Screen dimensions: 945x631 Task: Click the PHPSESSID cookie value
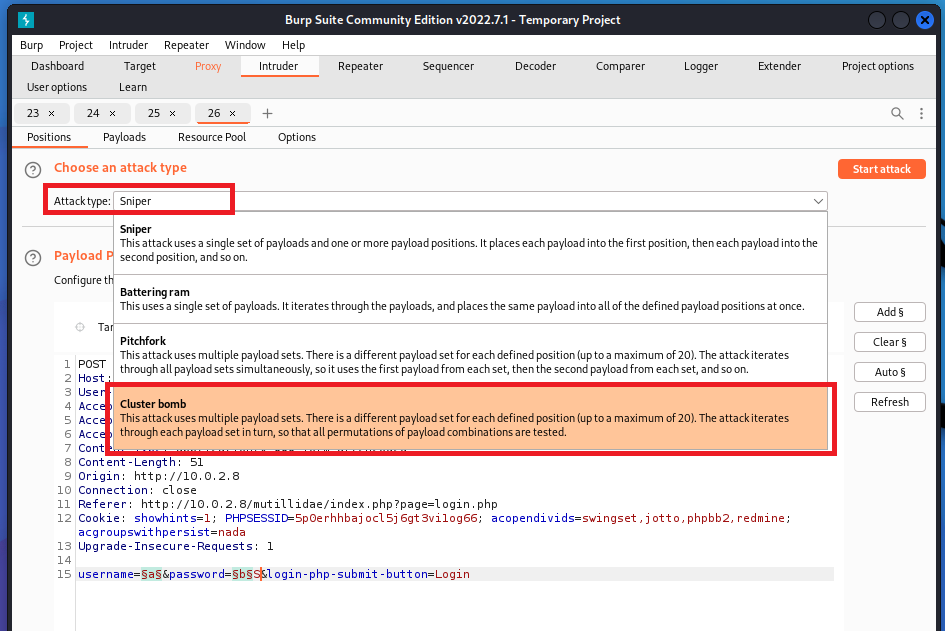point(386,518)
